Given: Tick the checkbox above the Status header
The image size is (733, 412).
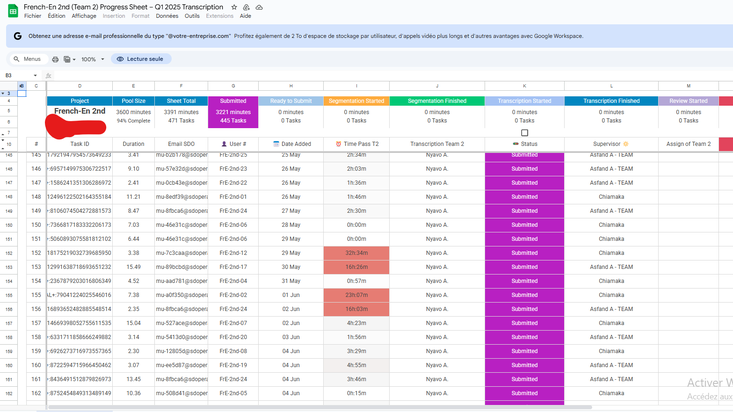Looking at the screenshot, I should pyautogui.click(x=524, y=133).
